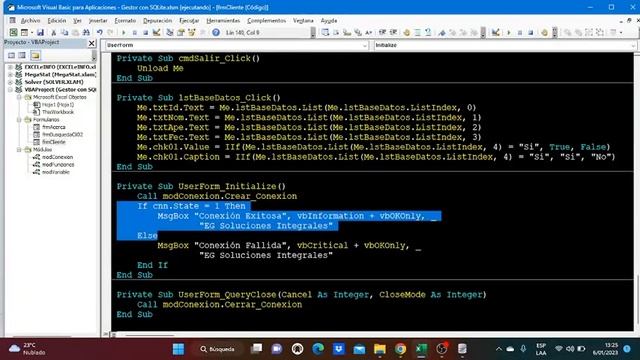
Task: Toggle Design Mode icon in standard toolbar
Action: click(156, 32)
